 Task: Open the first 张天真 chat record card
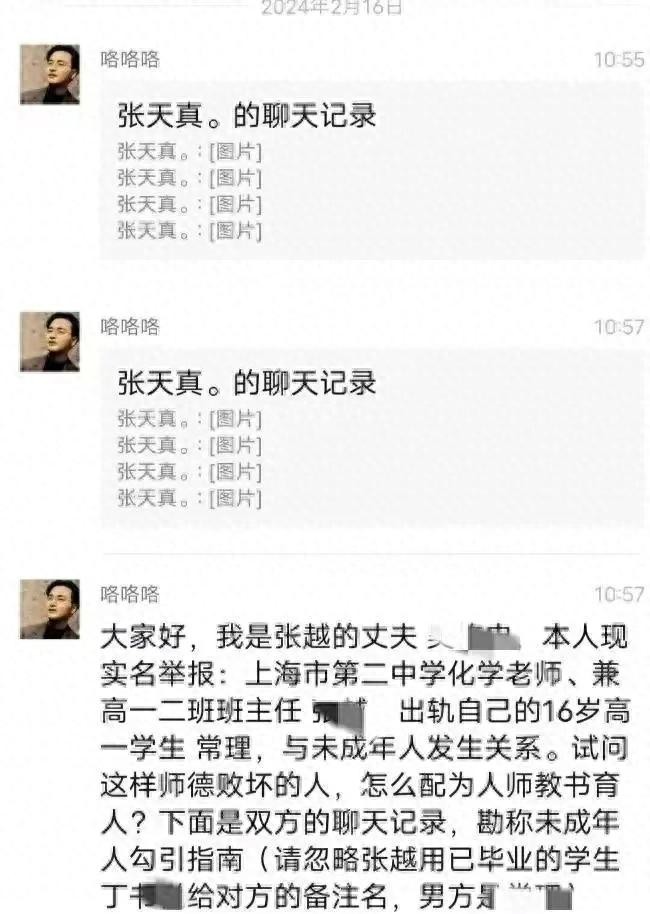(373, 171)
